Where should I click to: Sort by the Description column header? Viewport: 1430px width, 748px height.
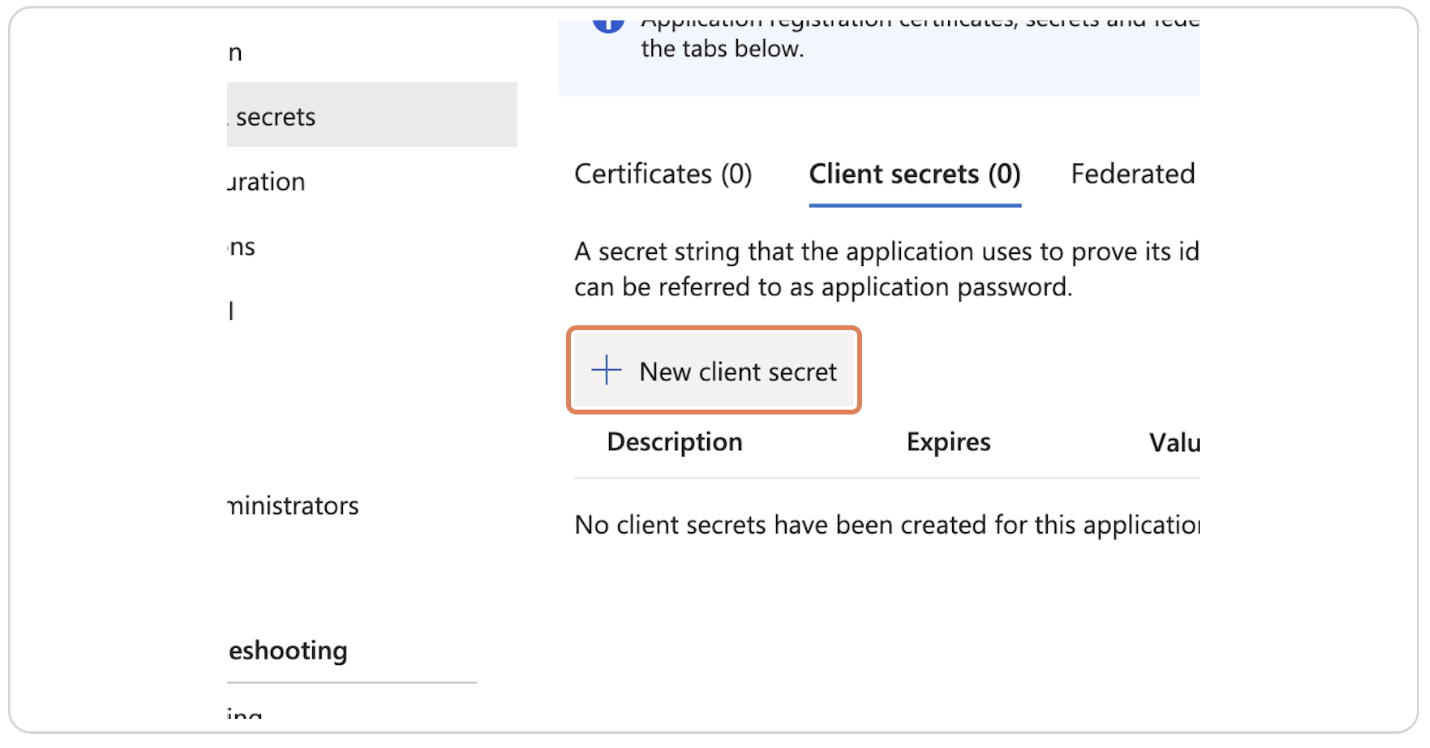point(675,441)
